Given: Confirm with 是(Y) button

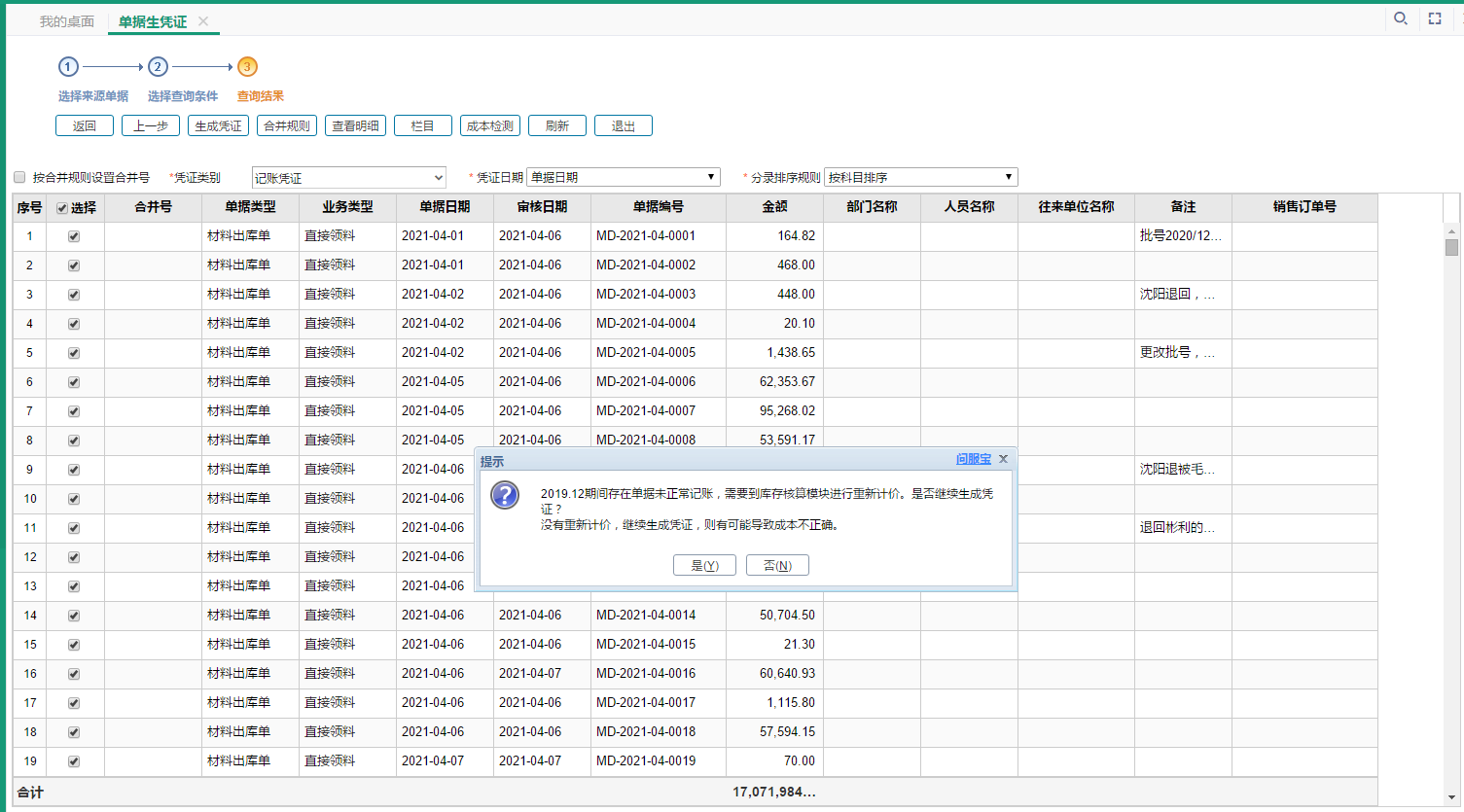Looking at the screenshot, I should coord(705,565).
